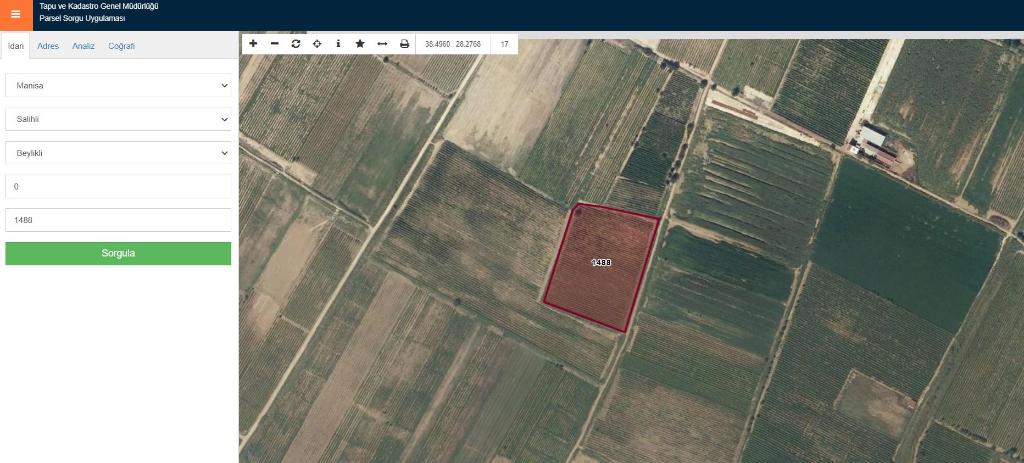
Task: Click the refresh map icon
Action: click(296, 44)
